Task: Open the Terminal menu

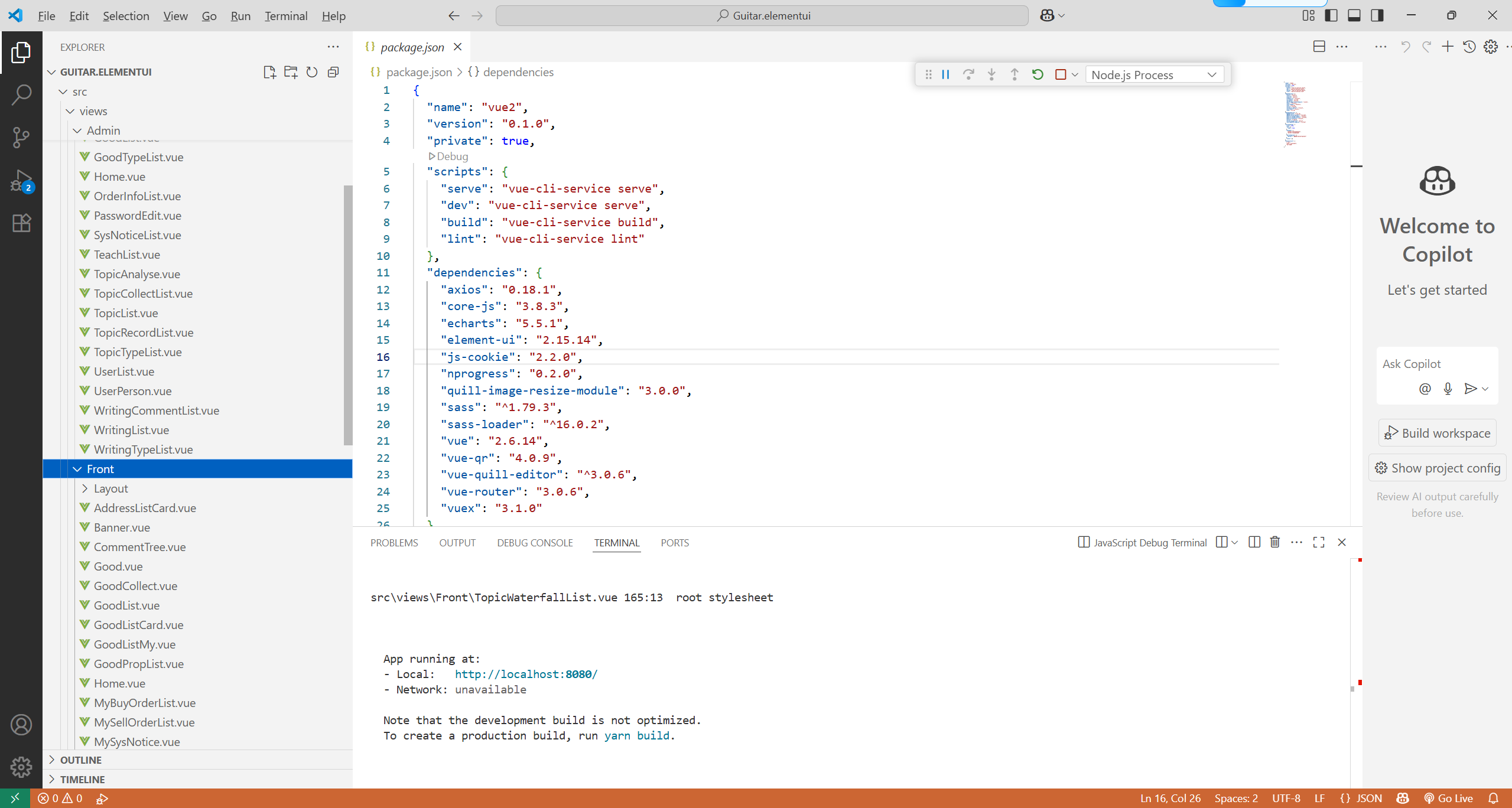Action: tap(285, 16)
